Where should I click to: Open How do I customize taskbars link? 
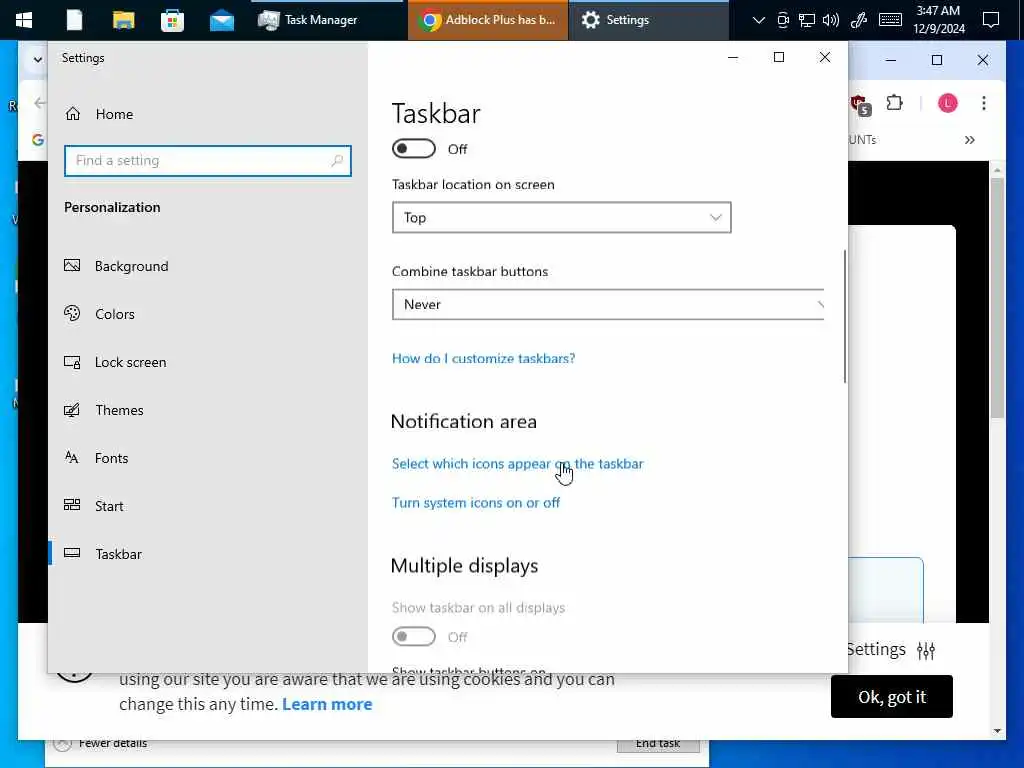point(483,358)
